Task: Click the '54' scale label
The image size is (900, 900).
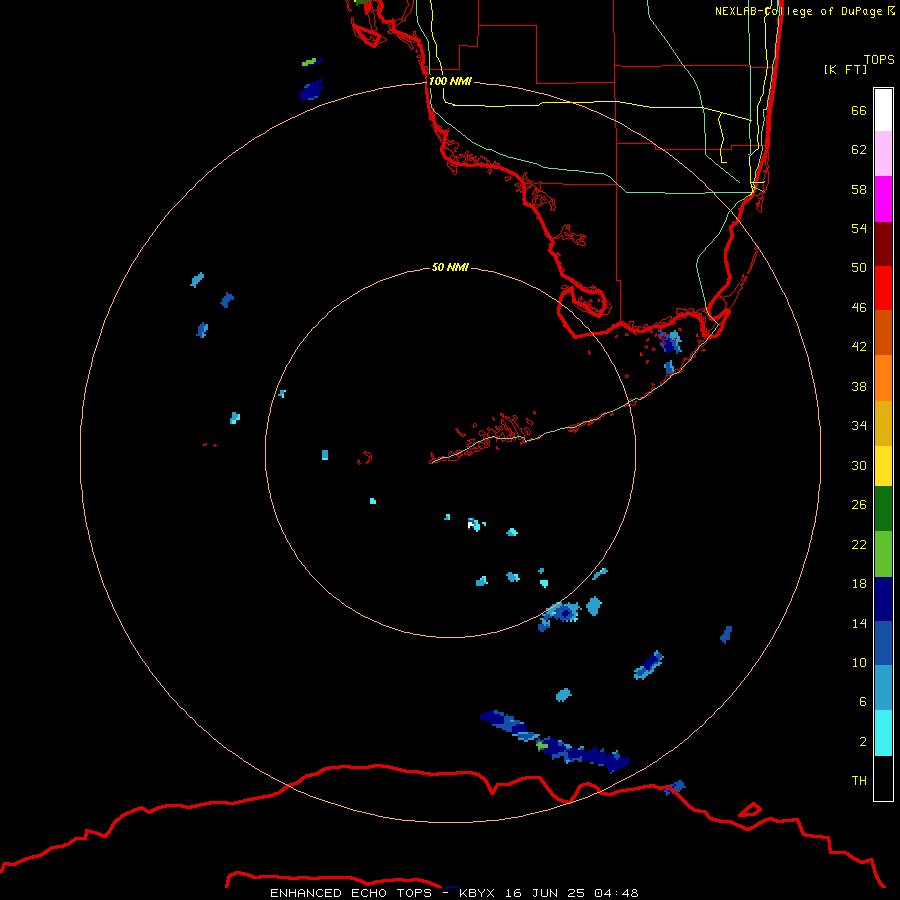Action: click(859, 228)
